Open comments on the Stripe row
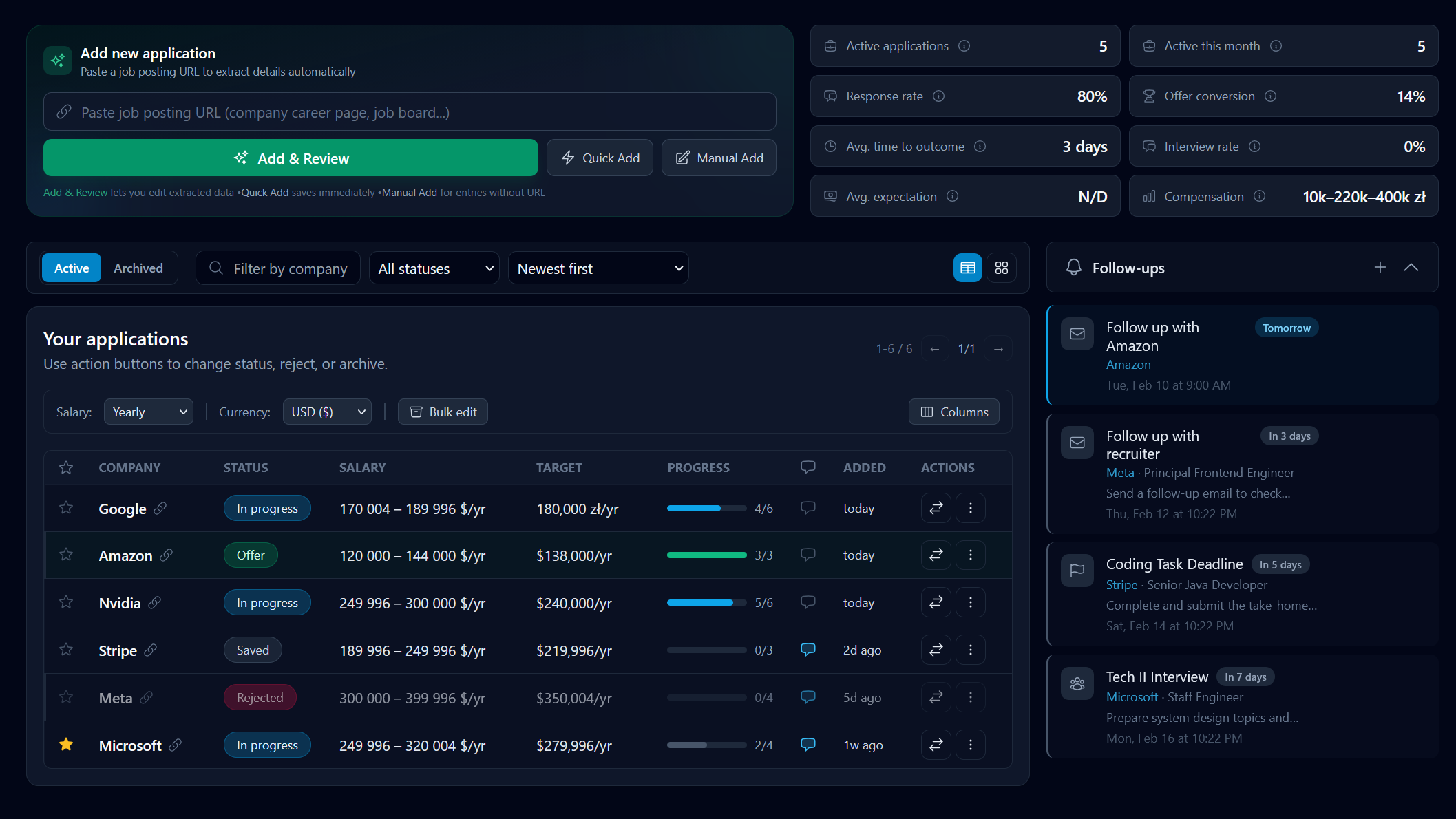Viewport: 1456px width, 819px height. click(808, 649)
